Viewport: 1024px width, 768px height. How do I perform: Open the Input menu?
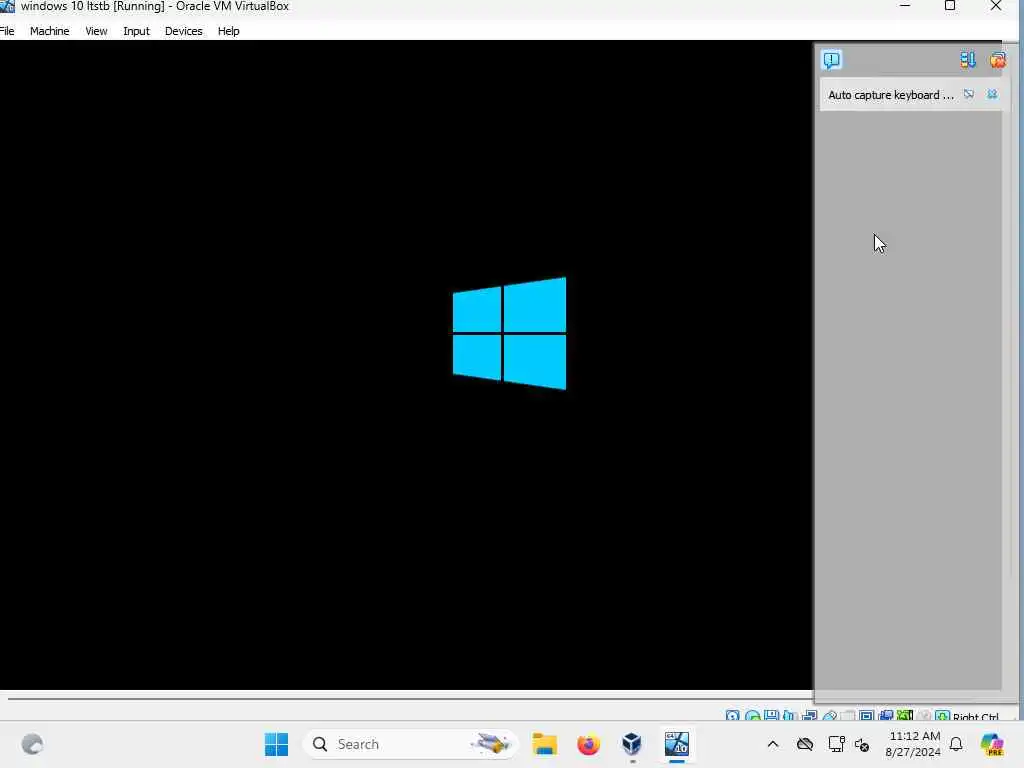pos(136,31)
